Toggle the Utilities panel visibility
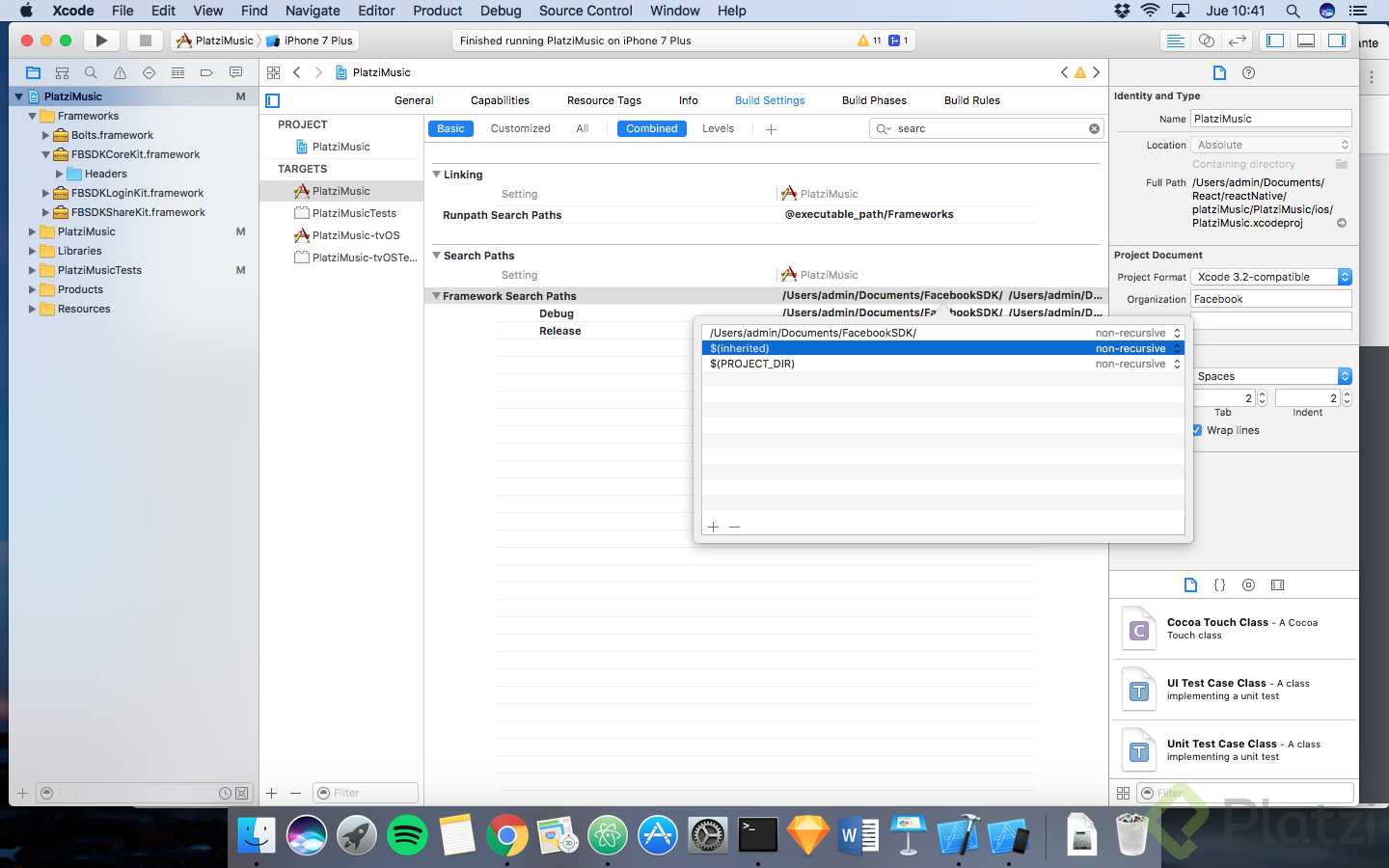This screenshot has width=1389, height=868. [x=1337, y=41]
